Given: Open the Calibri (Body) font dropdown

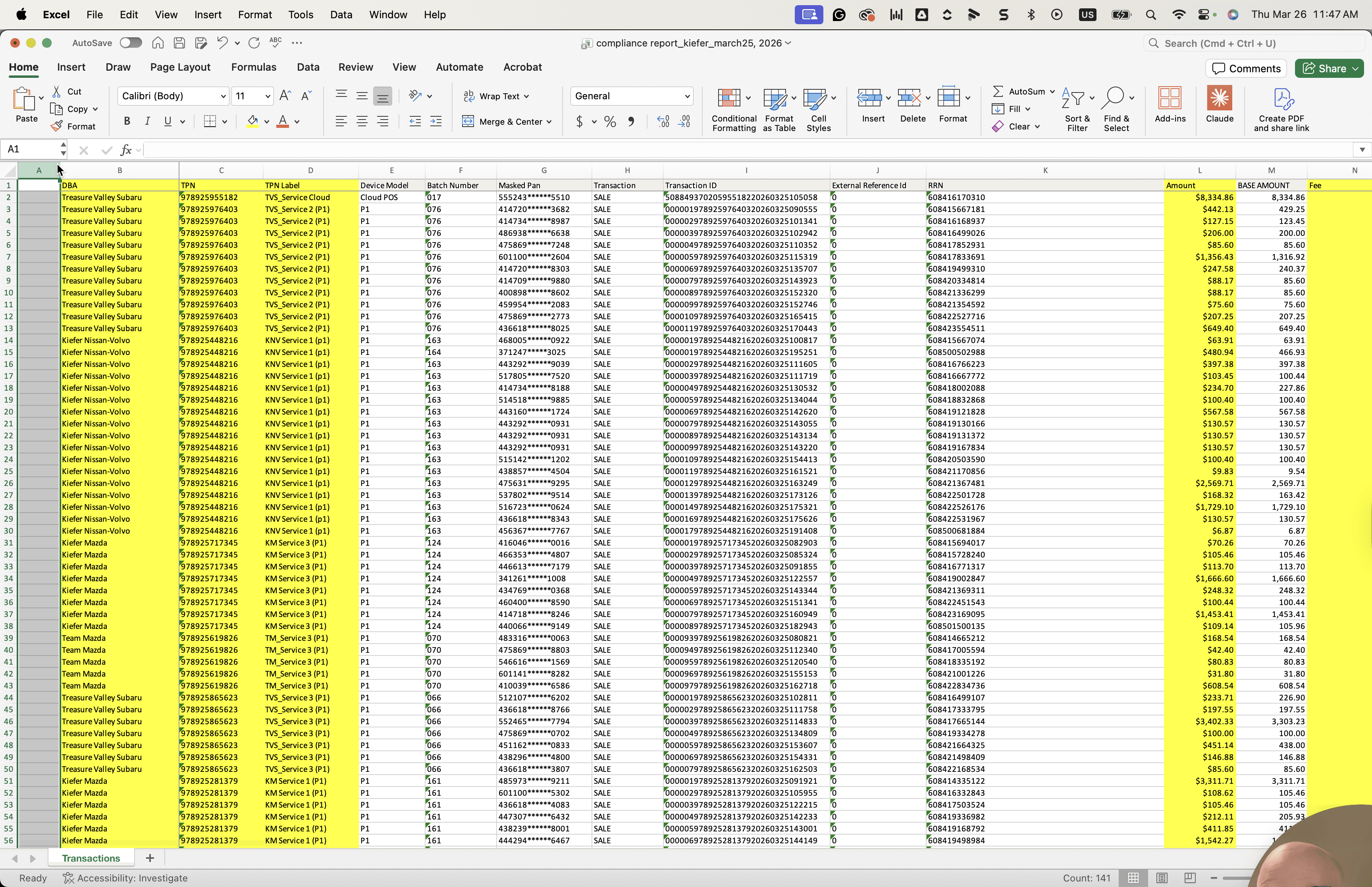Looking at the screenshot, I should (173, 96).
